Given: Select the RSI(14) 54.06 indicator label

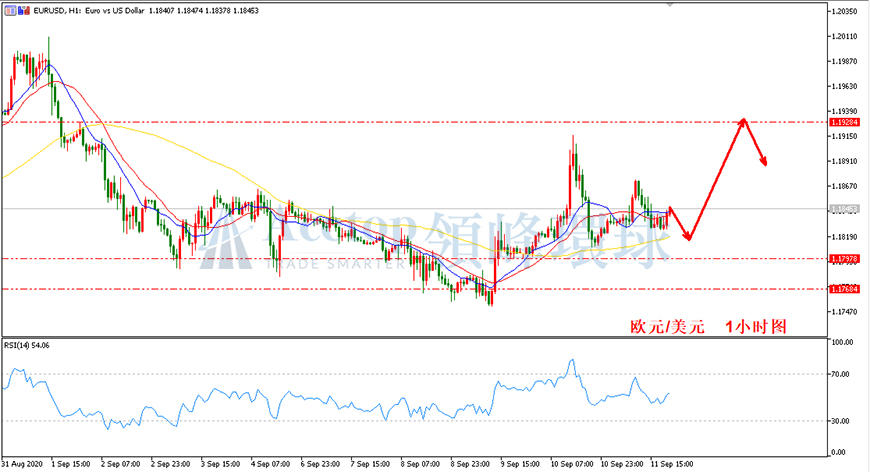Looking at the screenshot, I should (x=27, y=346).
